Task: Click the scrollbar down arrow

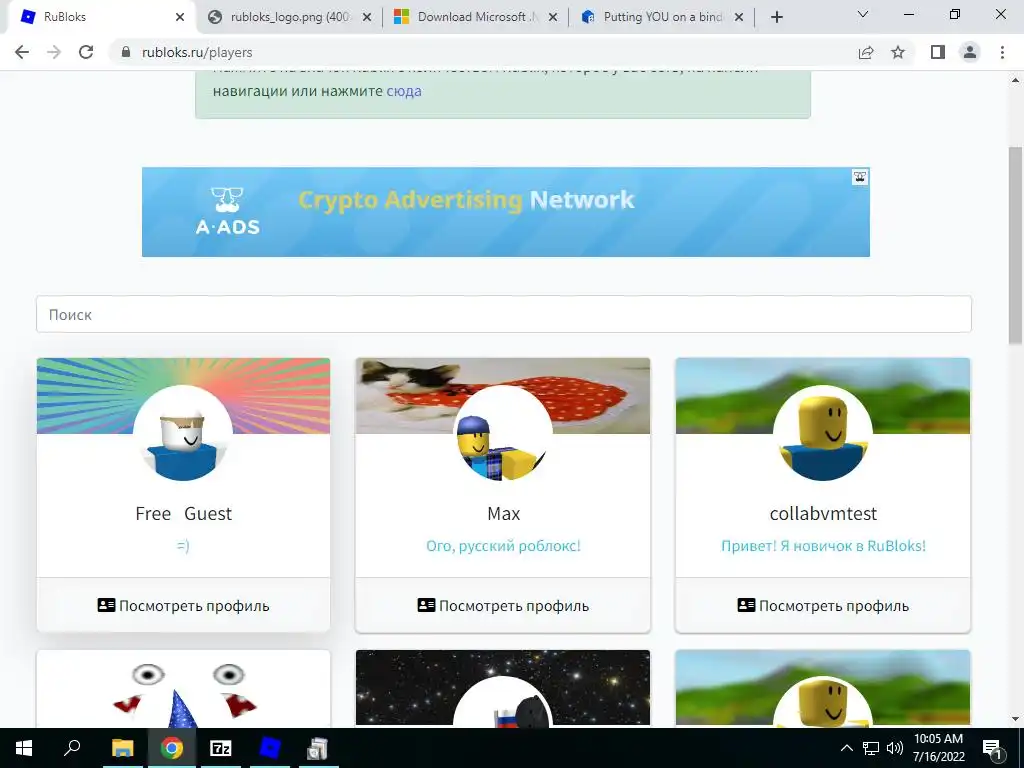Action: pos(1015,719)
